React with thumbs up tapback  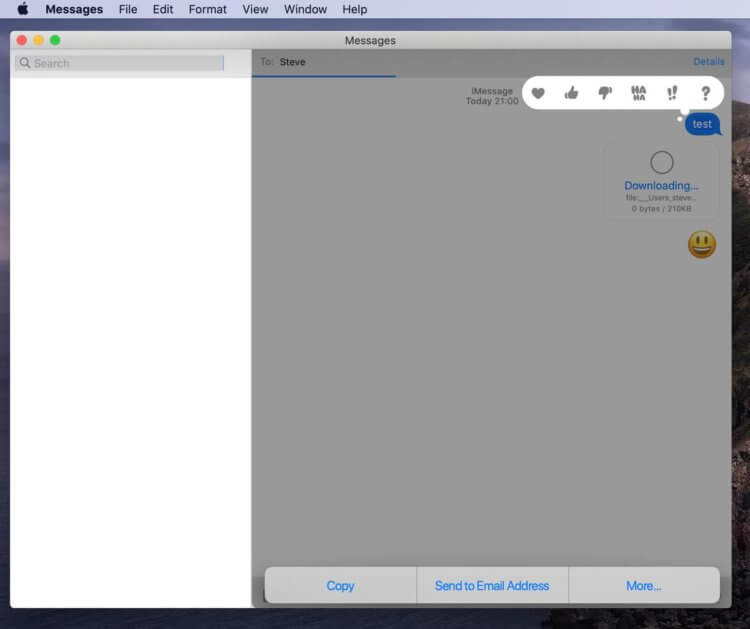pyautogui.click(x=571, y=93)
